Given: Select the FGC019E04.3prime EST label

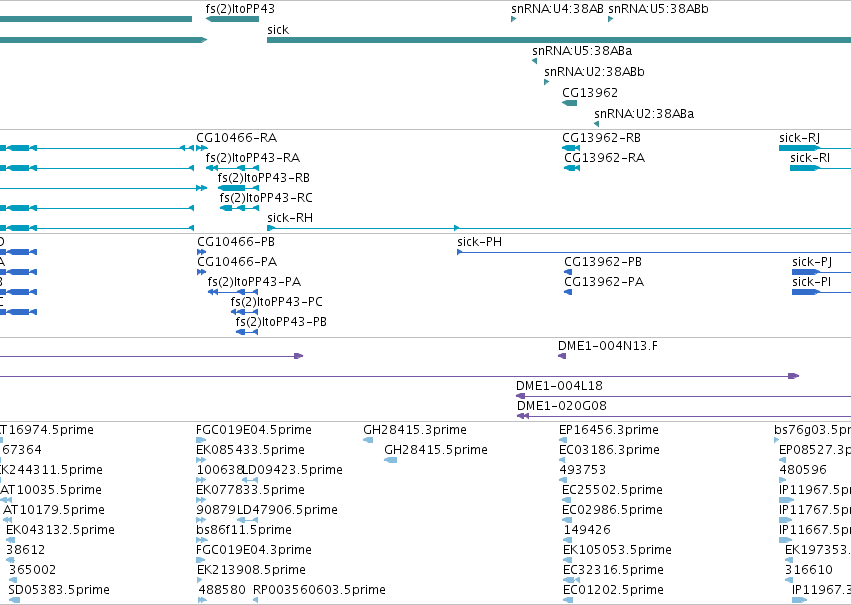Looking at the screenshot, I should click(x=254, y=550).
